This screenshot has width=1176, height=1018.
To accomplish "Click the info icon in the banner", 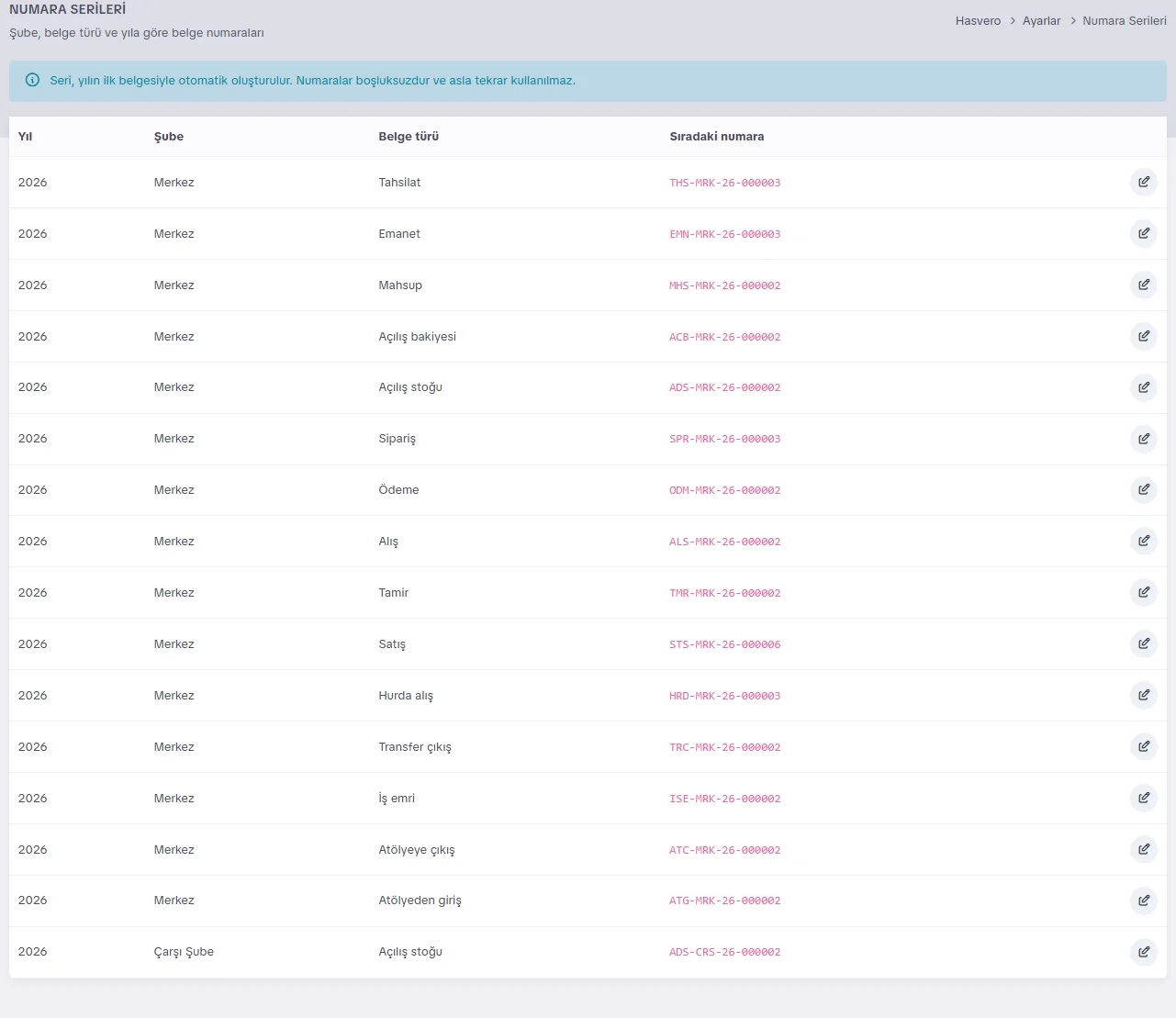I will (x=33, y=80).
